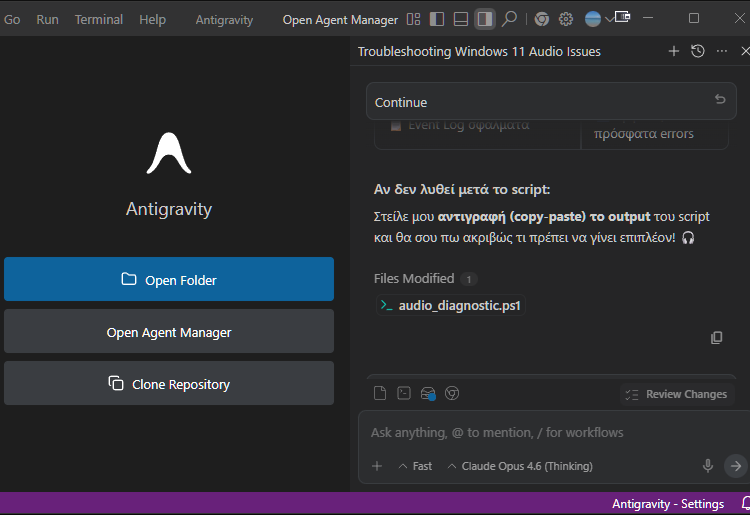Open settings via the gear icon

566,19
